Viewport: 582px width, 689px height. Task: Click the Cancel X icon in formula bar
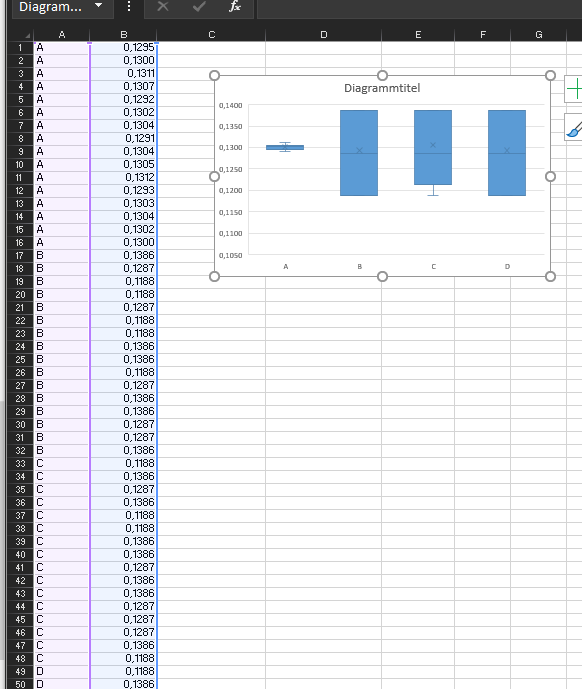pyautogui.click(x=163, y=6)
